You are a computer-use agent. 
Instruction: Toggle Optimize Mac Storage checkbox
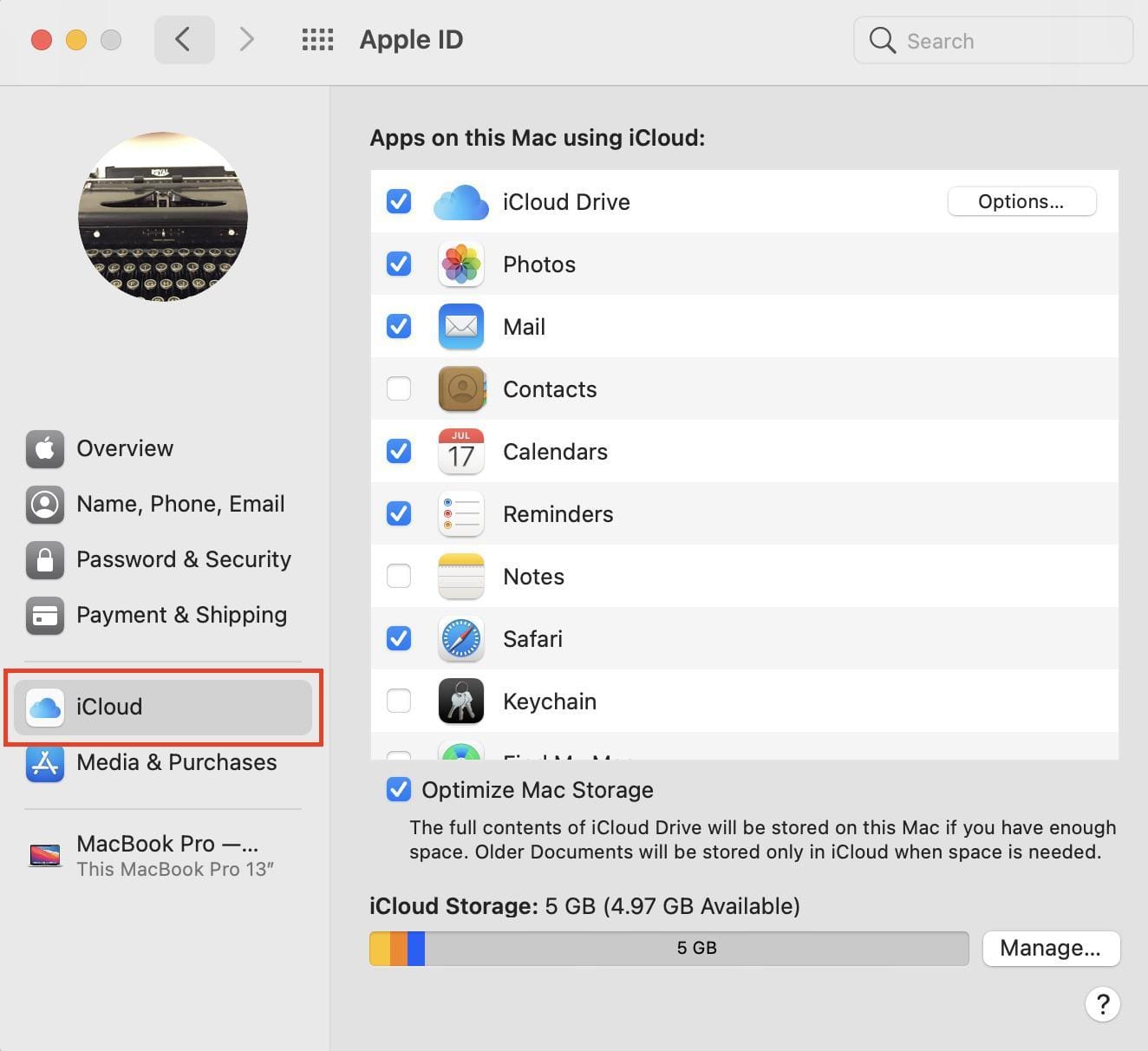pos(399,789)
